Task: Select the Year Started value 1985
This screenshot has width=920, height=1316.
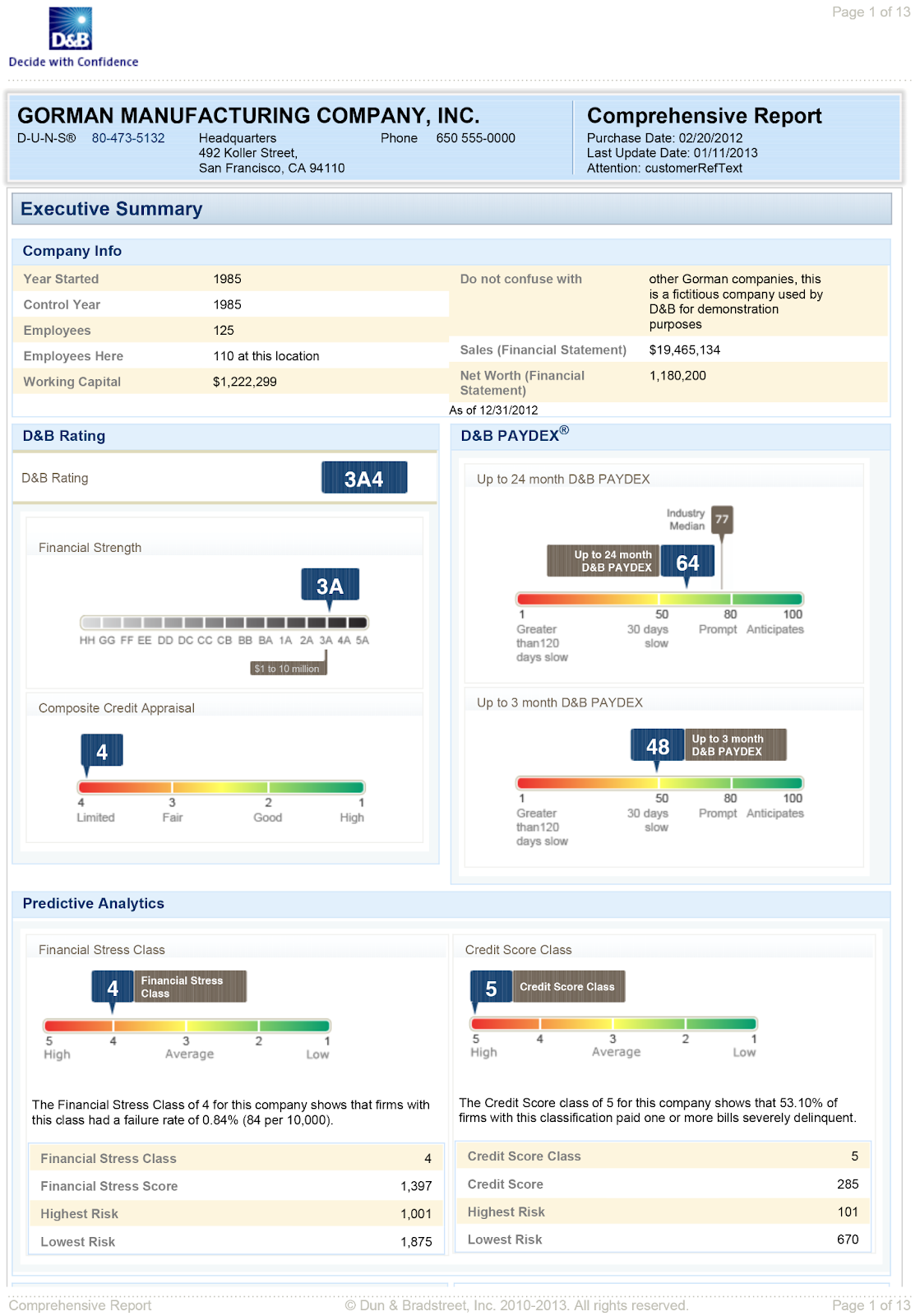Action: pos(227,279)
